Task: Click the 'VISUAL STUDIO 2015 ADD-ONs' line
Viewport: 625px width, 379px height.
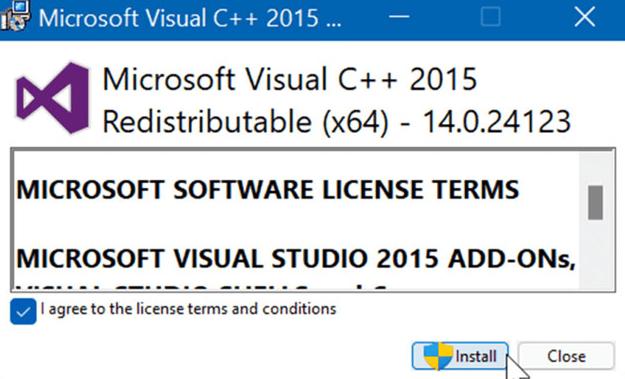Action: click(296, 259)
